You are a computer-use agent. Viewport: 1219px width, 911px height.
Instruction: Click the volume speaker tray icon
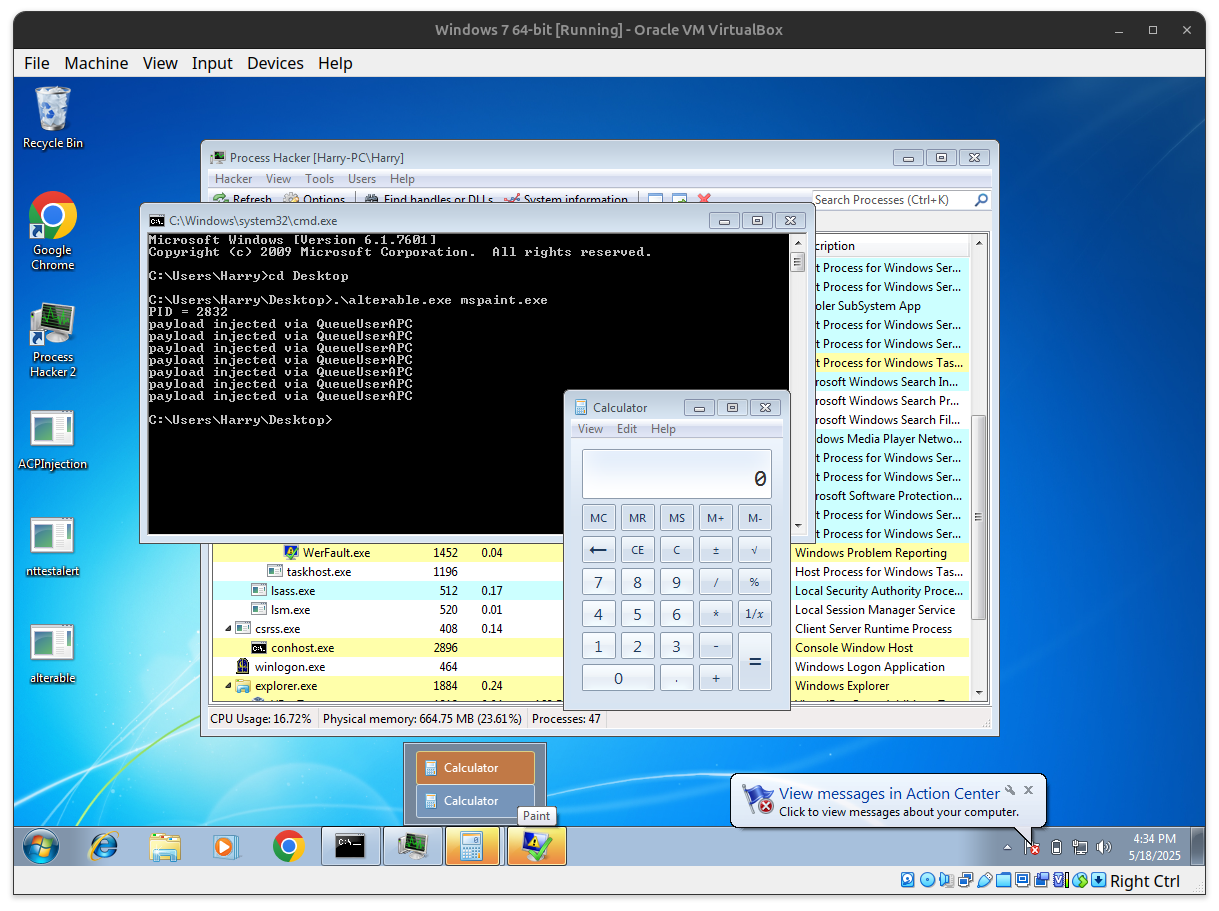coord(1104,847)
